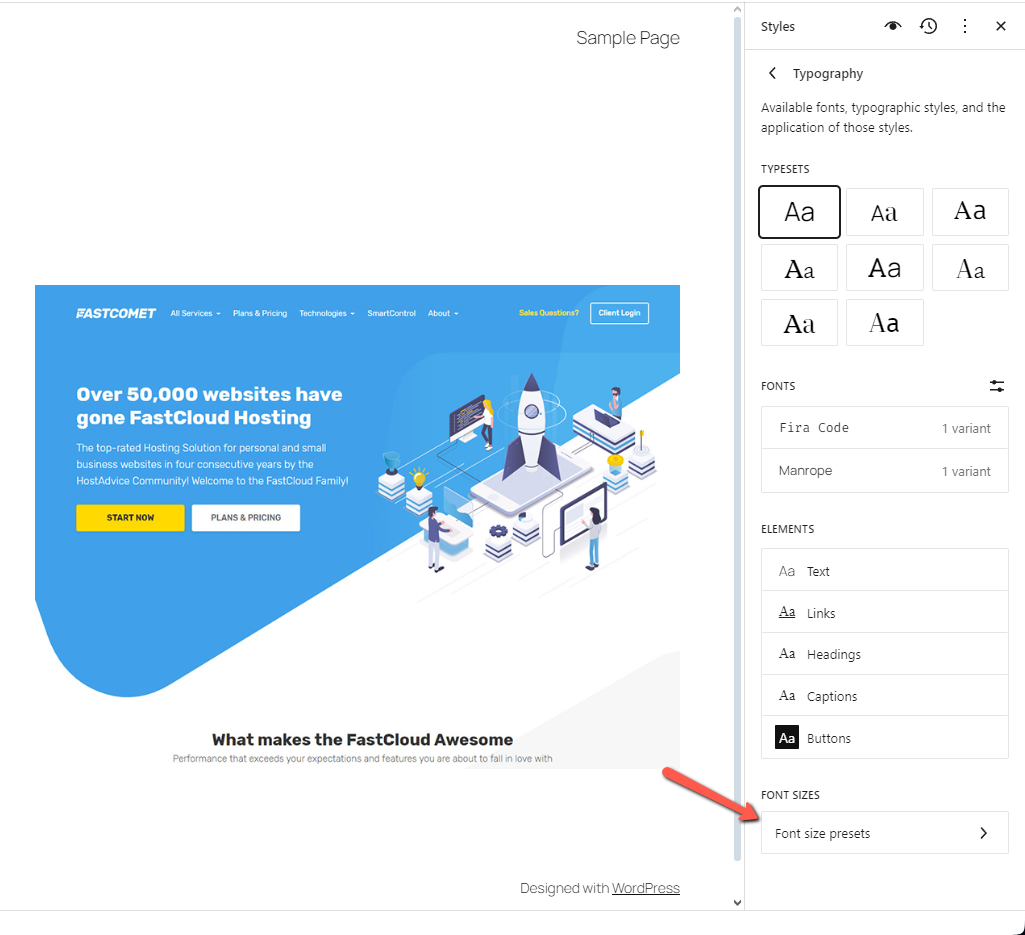The height and width of the screenshot is (935, 1025).
Task: Select the SmartControl menu item
Action: coord(391,313)
